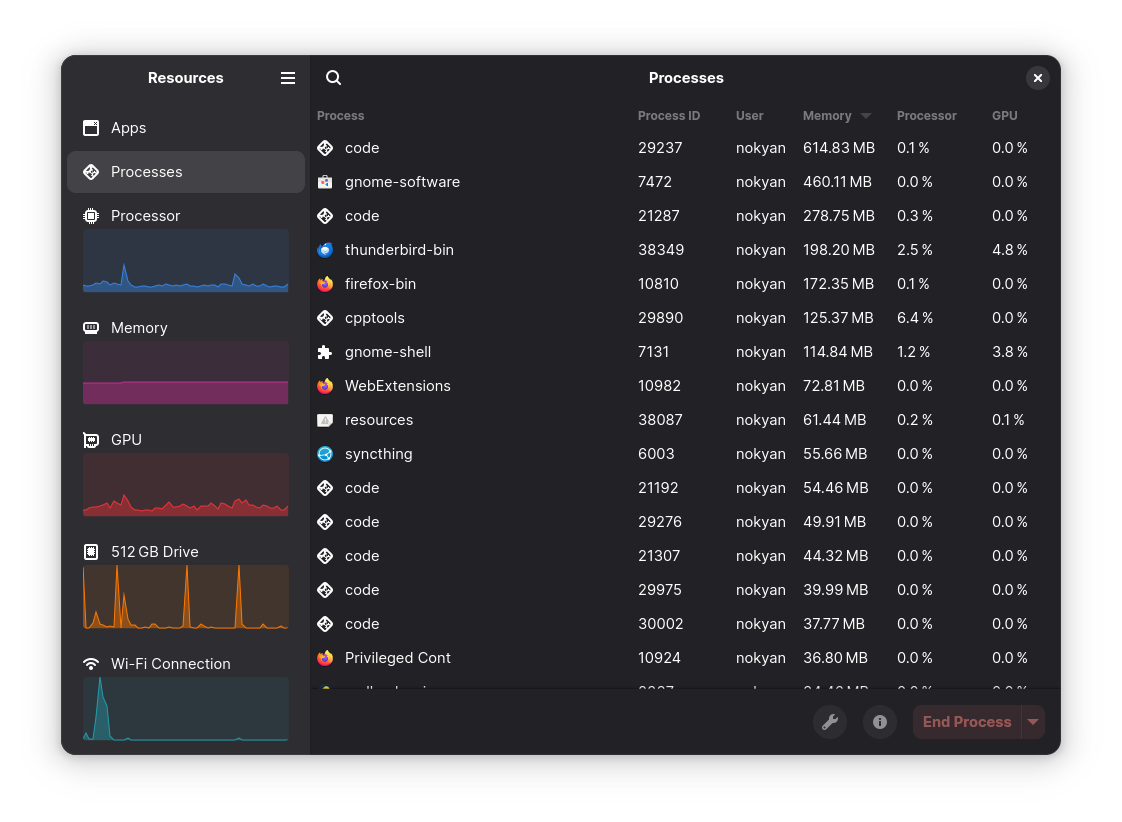Click the gnome-software process icon

coord(325,182)
